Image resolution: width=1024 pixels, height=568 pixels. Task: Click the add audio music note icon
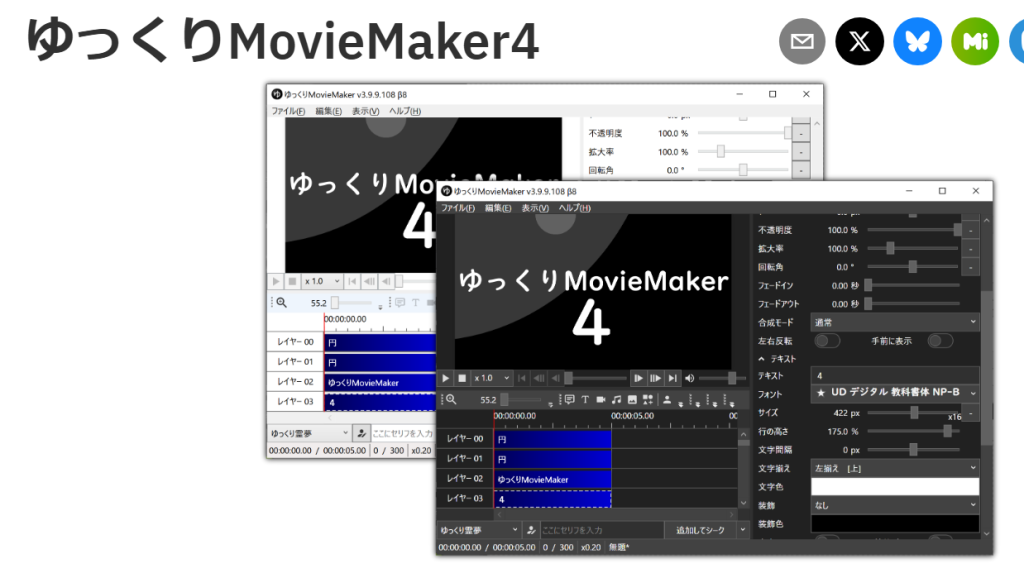point(617,399)
